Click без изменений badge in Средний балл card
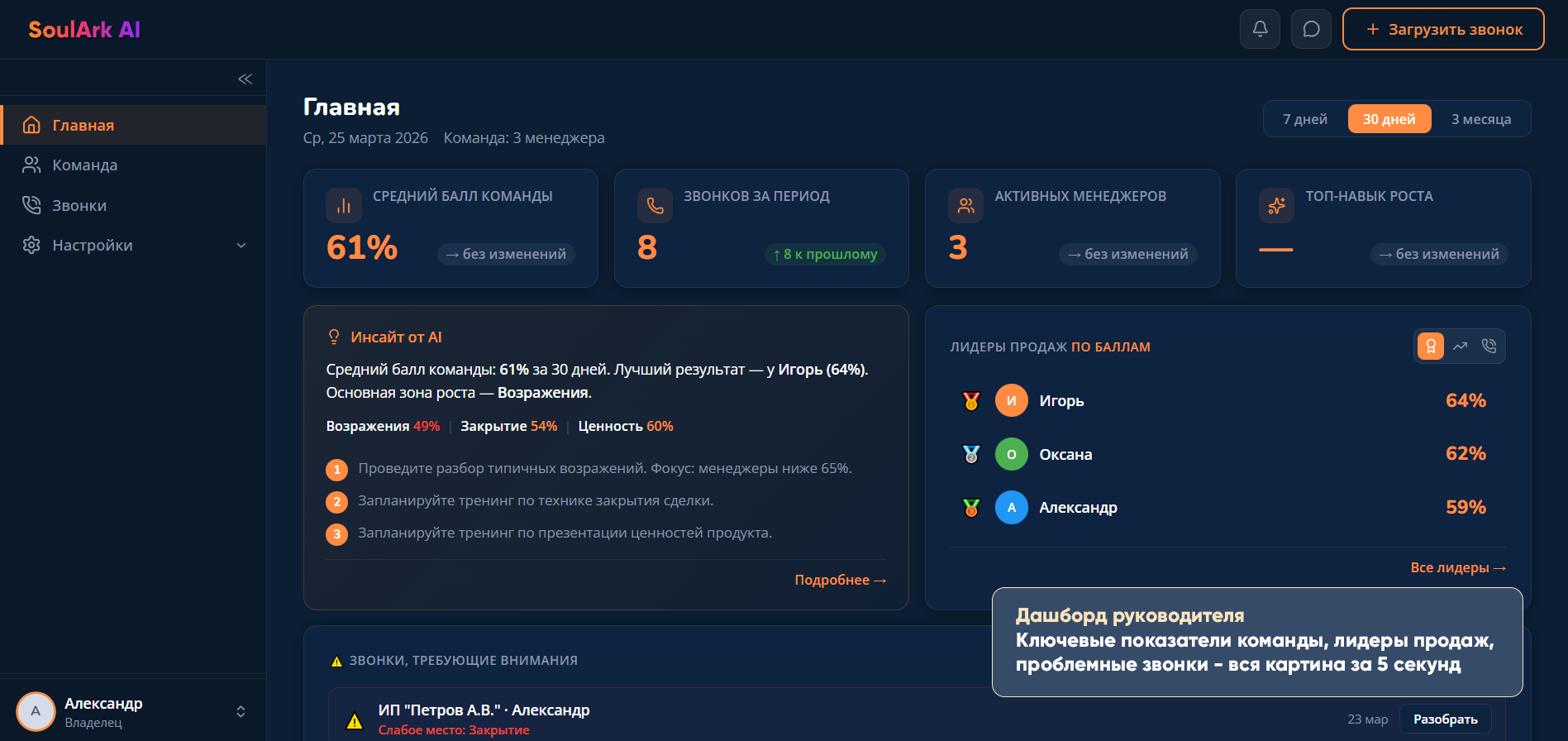The image size is (1568, 741). [x=506, y=254]
